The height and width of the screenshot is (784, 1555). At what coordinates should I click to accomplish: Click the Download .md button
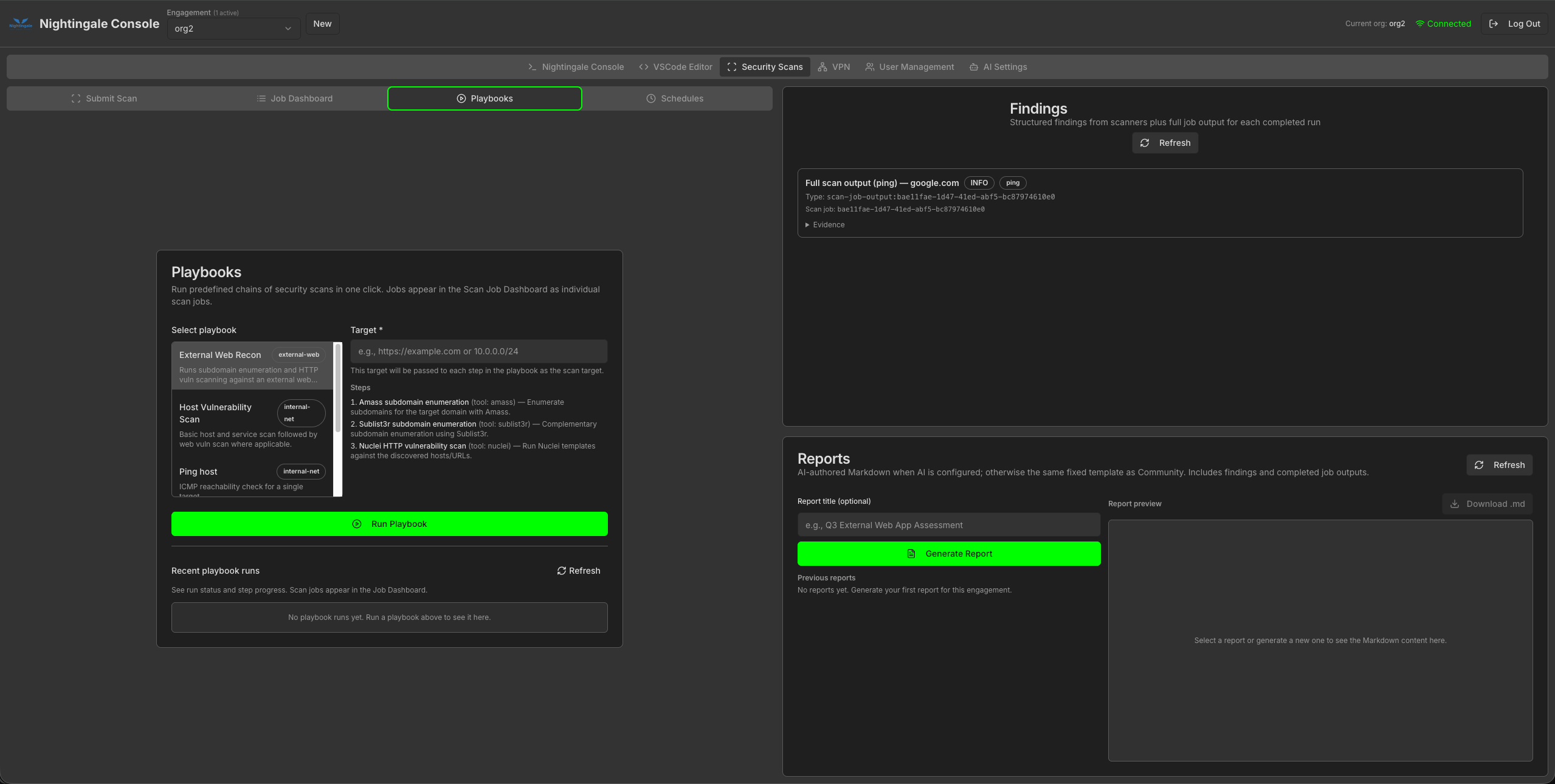coord(1487,504)
